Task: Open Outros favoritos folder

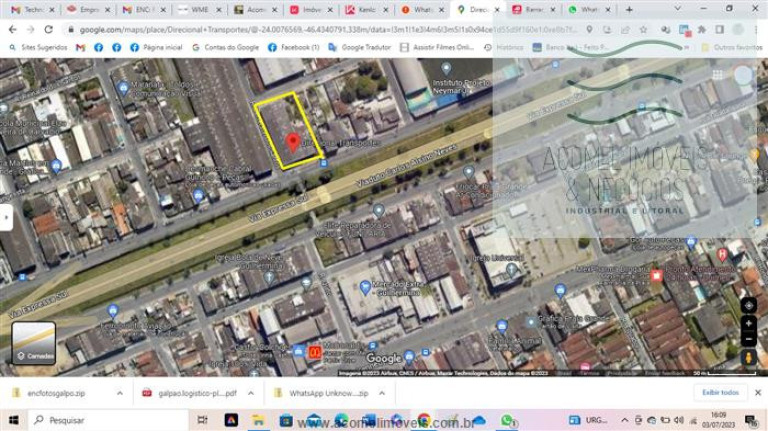Action: pos(732,48)
